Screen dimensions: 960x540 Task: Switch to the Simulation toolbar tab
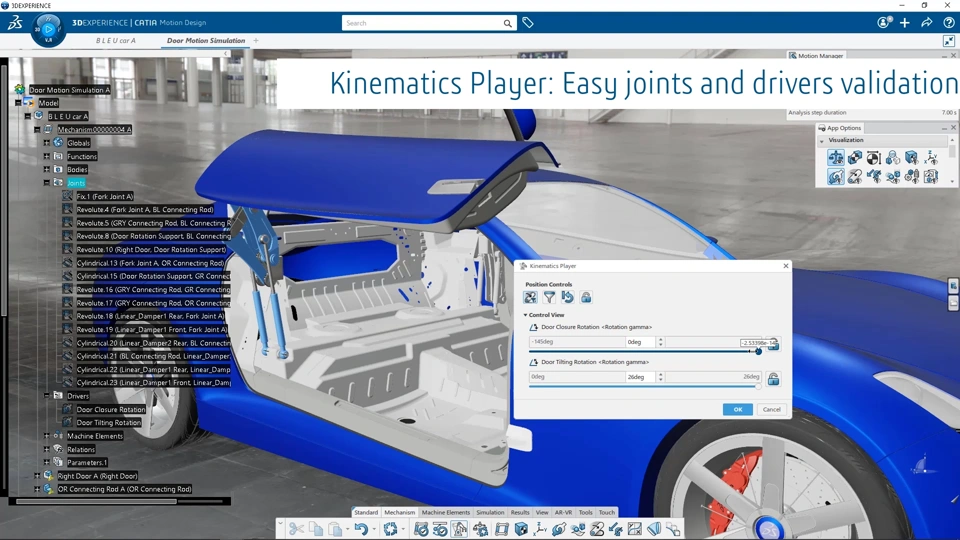tap(490, 512)
